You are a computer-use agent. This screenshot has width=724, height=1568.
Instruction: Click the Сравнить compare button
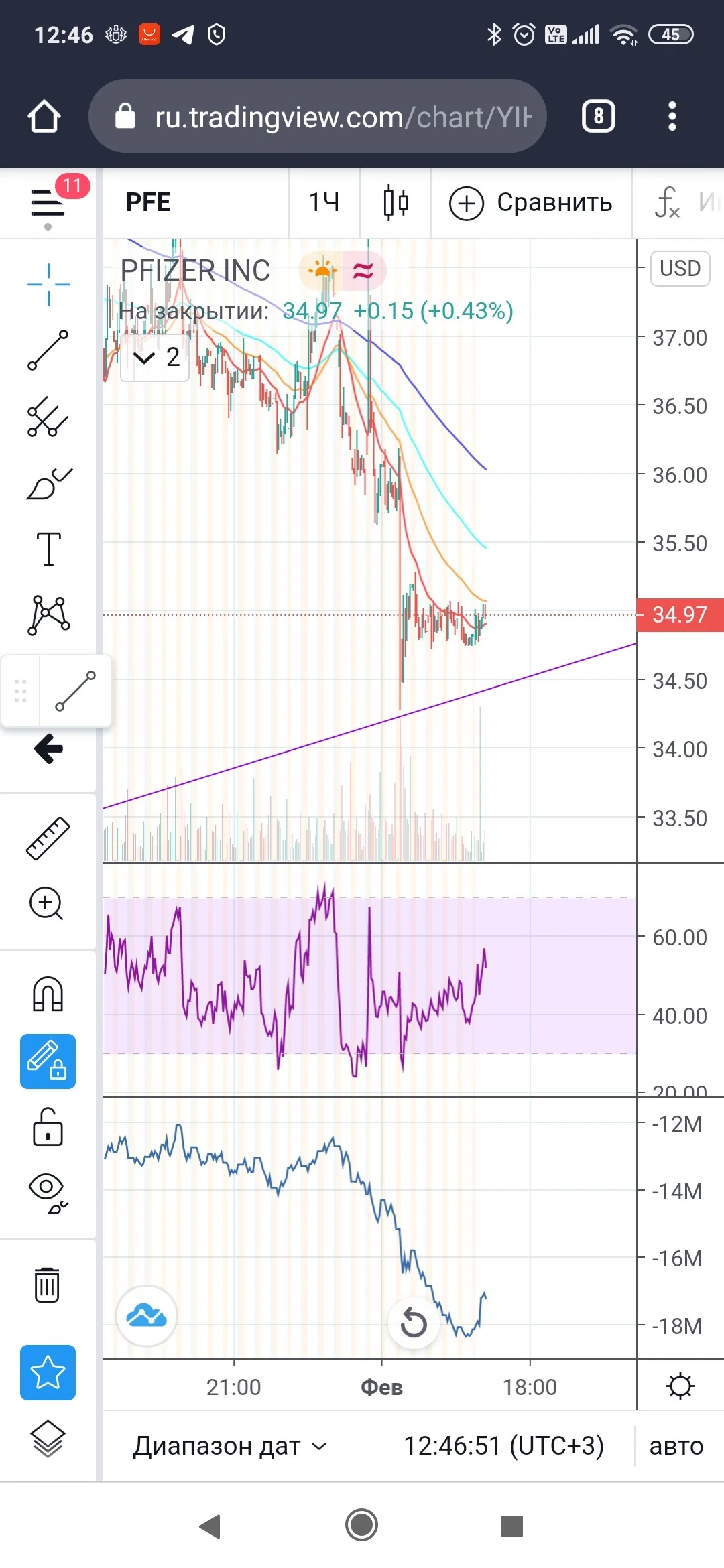(x=531, y=202)
